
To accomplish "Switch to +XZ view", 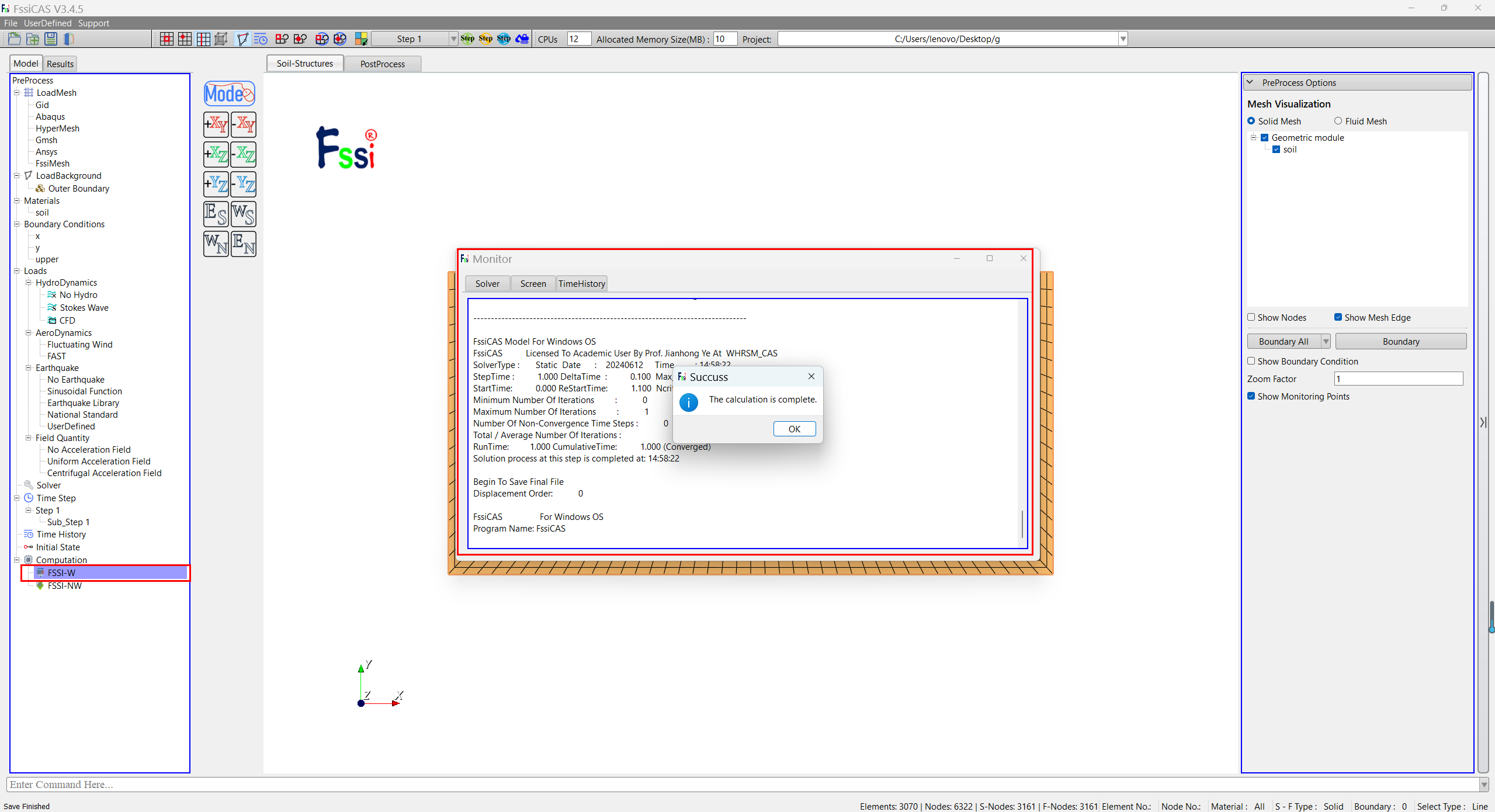I will click(216, 154).
